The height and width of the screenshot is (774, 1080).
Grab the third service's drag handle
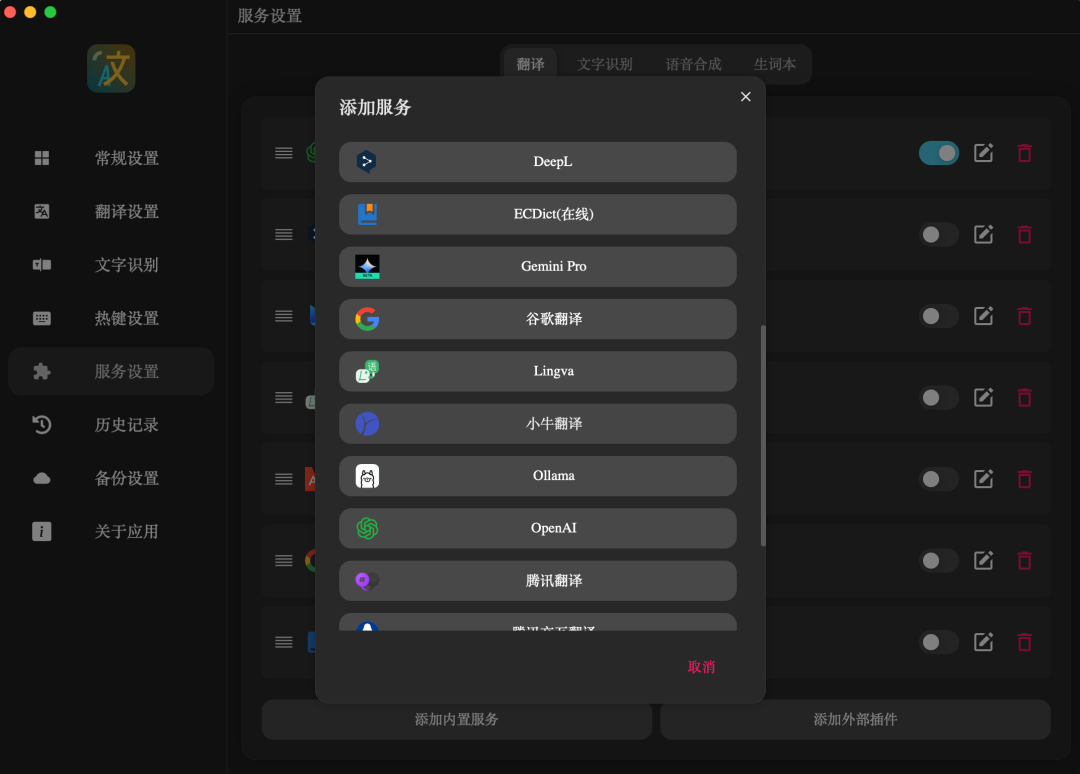[284, 316]
